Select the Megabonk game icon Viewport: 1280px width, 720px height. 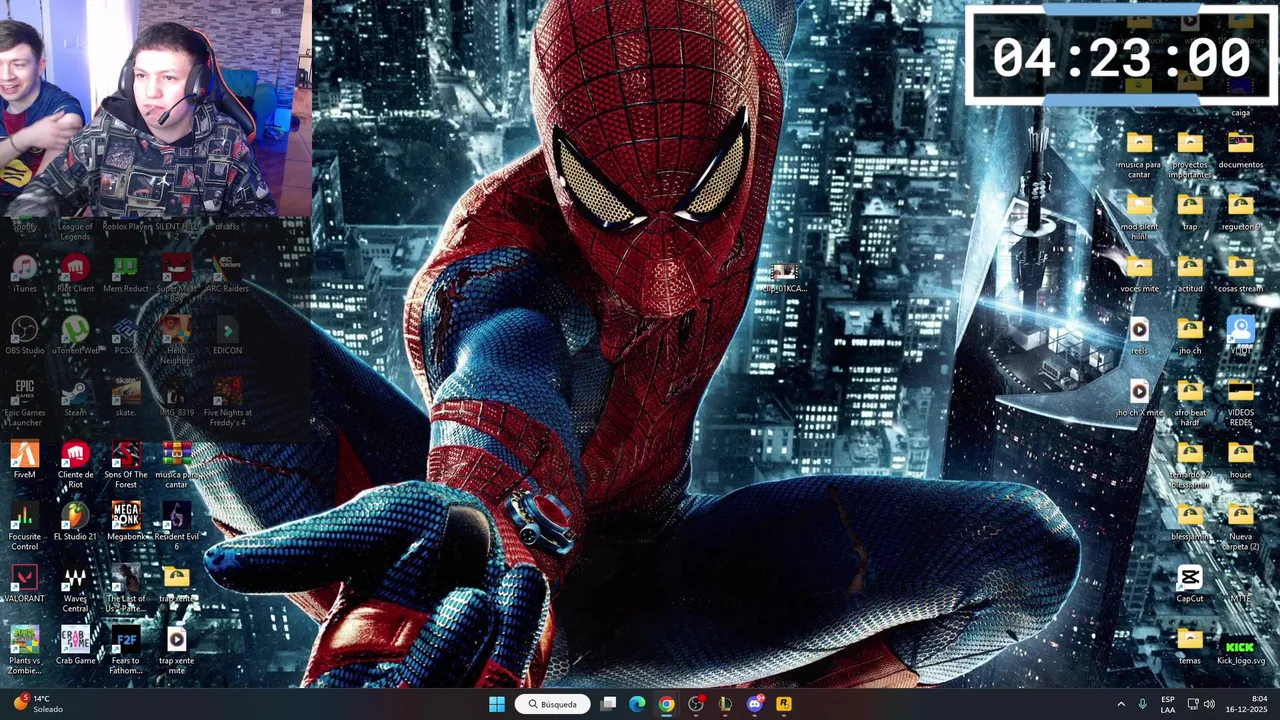tap(126, 522)
